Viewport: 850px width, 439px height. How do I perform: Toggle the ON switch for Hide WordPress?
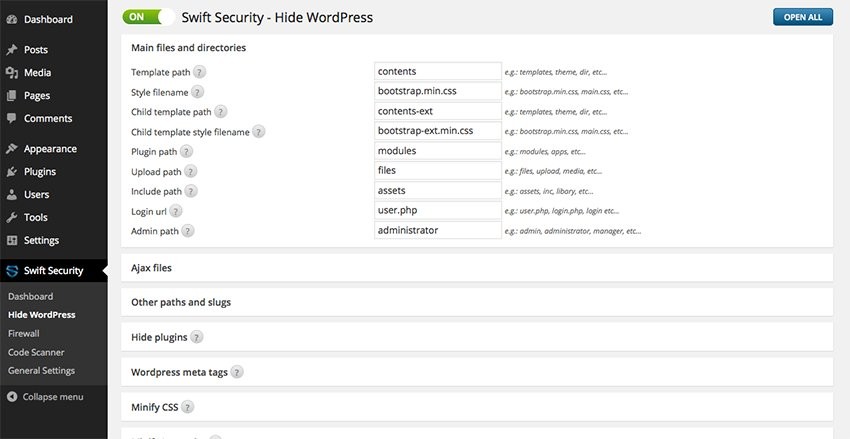(x=148, y=17)
